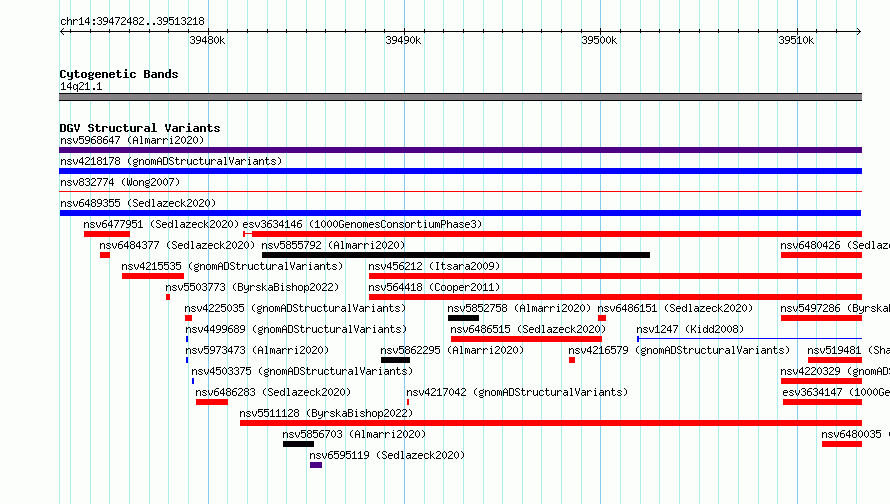This screenshot has height=504, width=890.
Task: Select blue bar under nsv6489355
Action: click(460, 213)
